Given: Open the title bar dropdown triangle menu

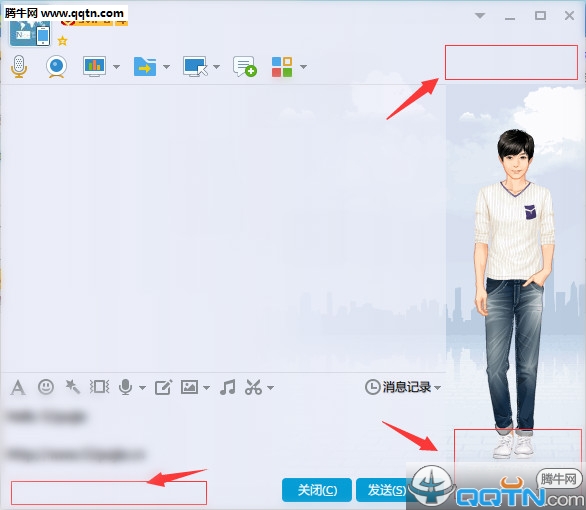Looking at the screenshot, I should [x=480, y=16].
